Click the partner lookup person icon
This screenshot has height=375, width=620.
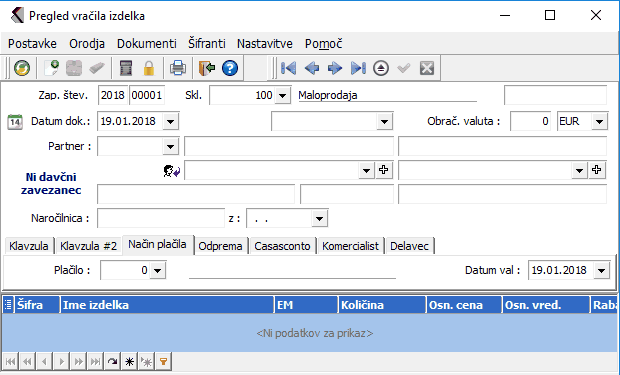[x=172, y=171]
